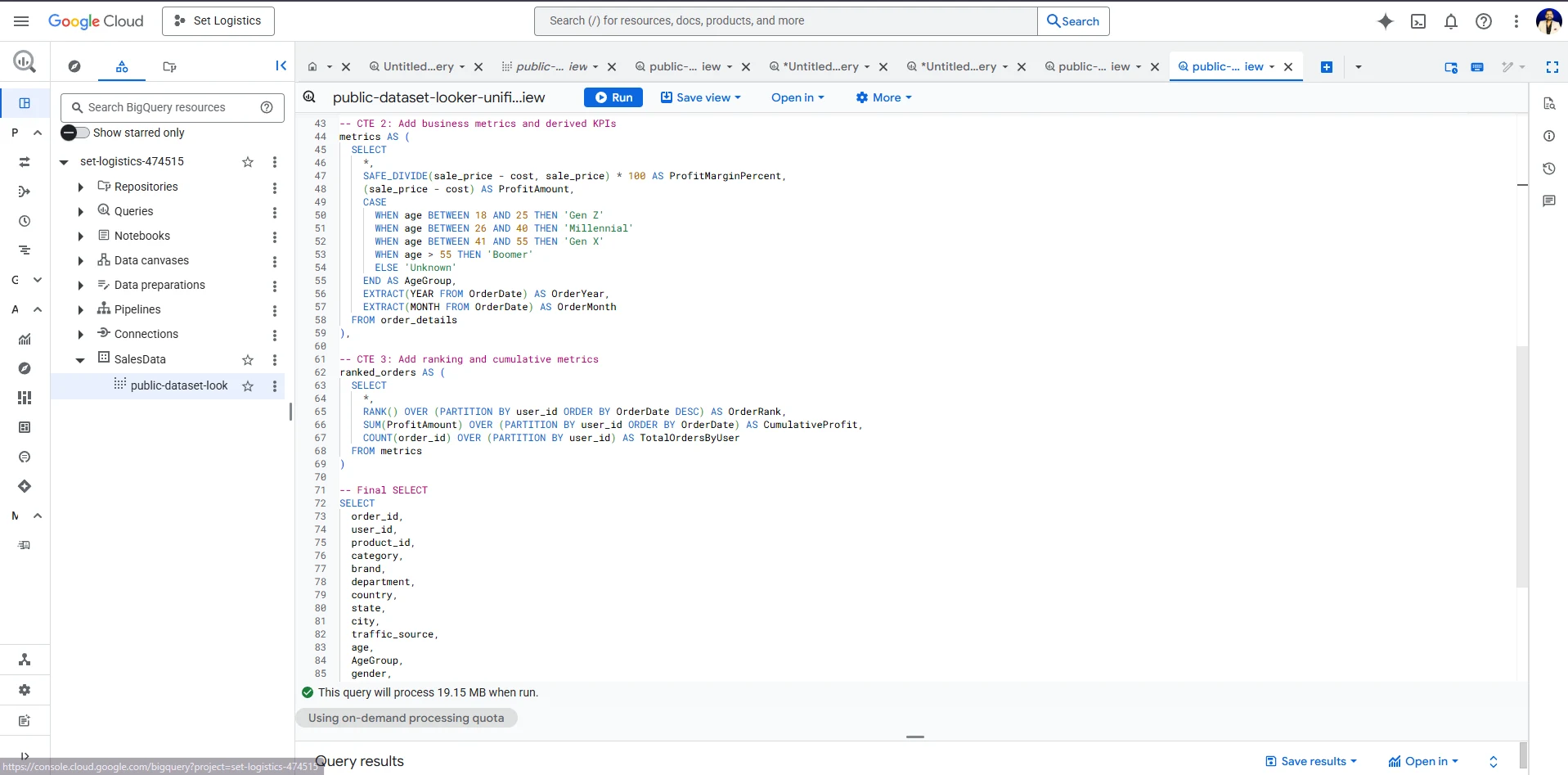Star the SalesData dataset
The height and width of the screenshot is (775, 1568).
pyautogui.click(x=248, y=360)
